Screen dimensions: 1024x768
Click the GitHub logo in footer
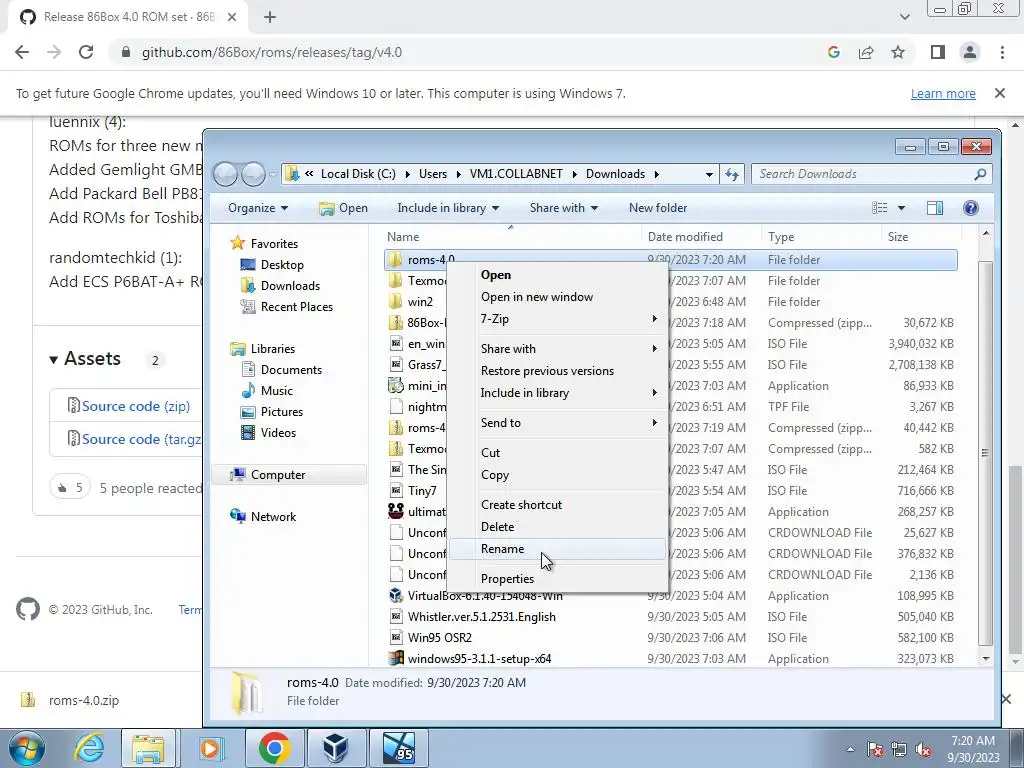coord(27,609)
